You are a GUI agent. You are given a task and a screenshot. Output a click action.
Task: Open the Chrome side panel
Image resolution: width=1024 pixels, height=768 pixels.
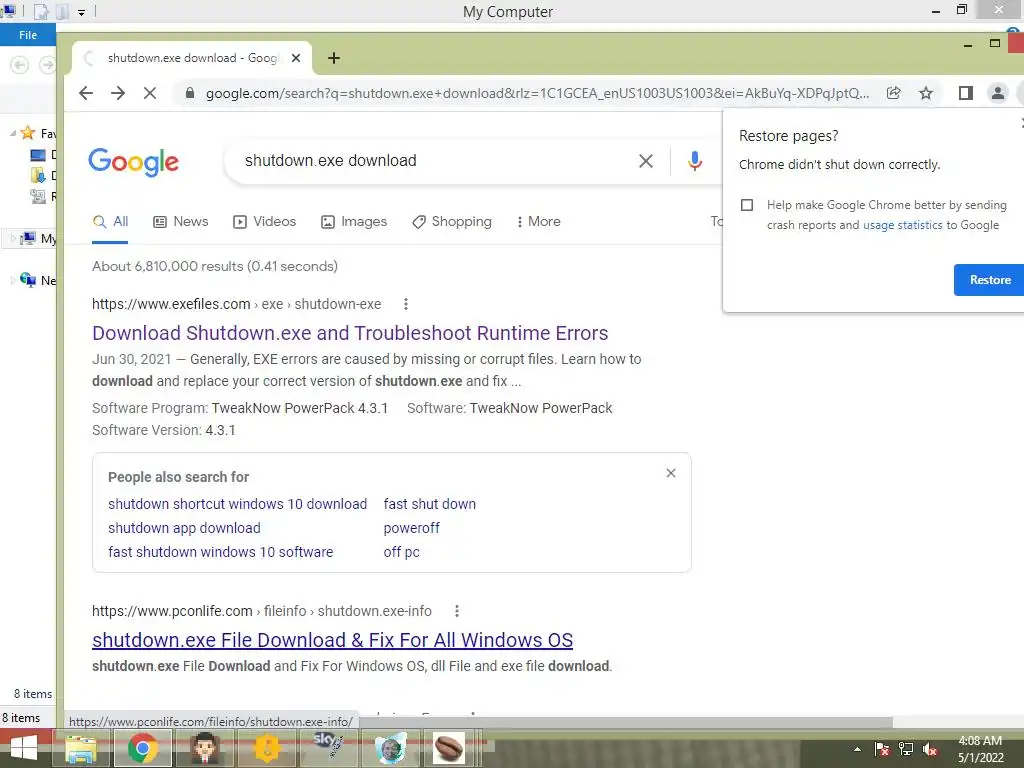pos(966,93)
